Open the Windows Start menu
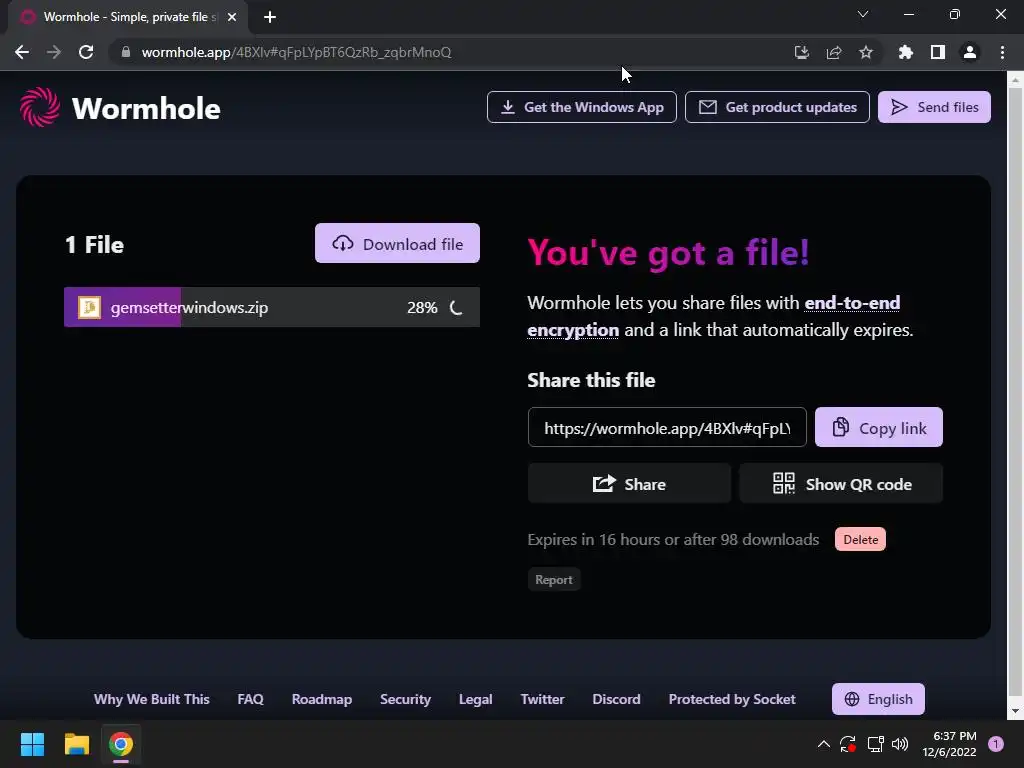1024x768 pixels. tap(32, 744)
